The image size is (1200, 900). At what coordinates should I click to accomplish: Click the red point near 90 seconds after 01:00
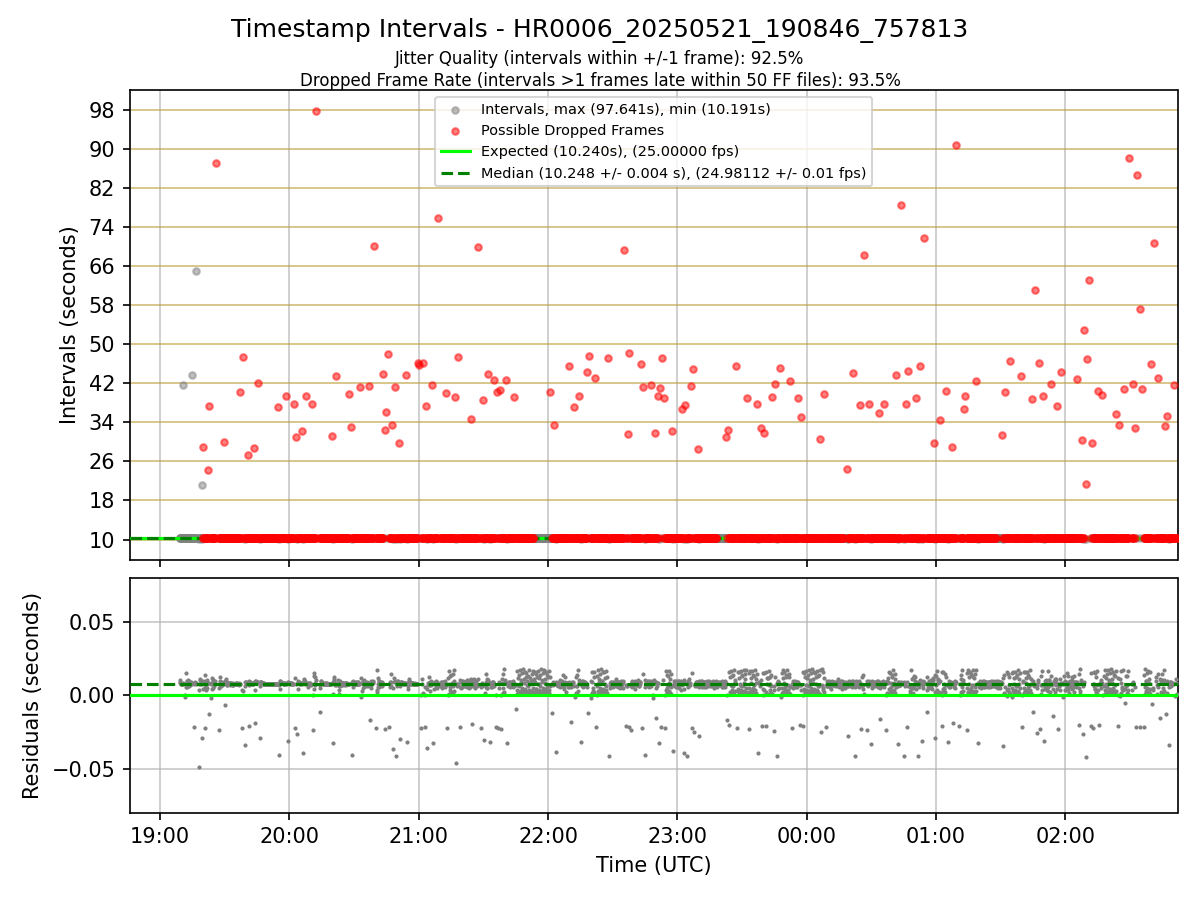tap(956, 145)
